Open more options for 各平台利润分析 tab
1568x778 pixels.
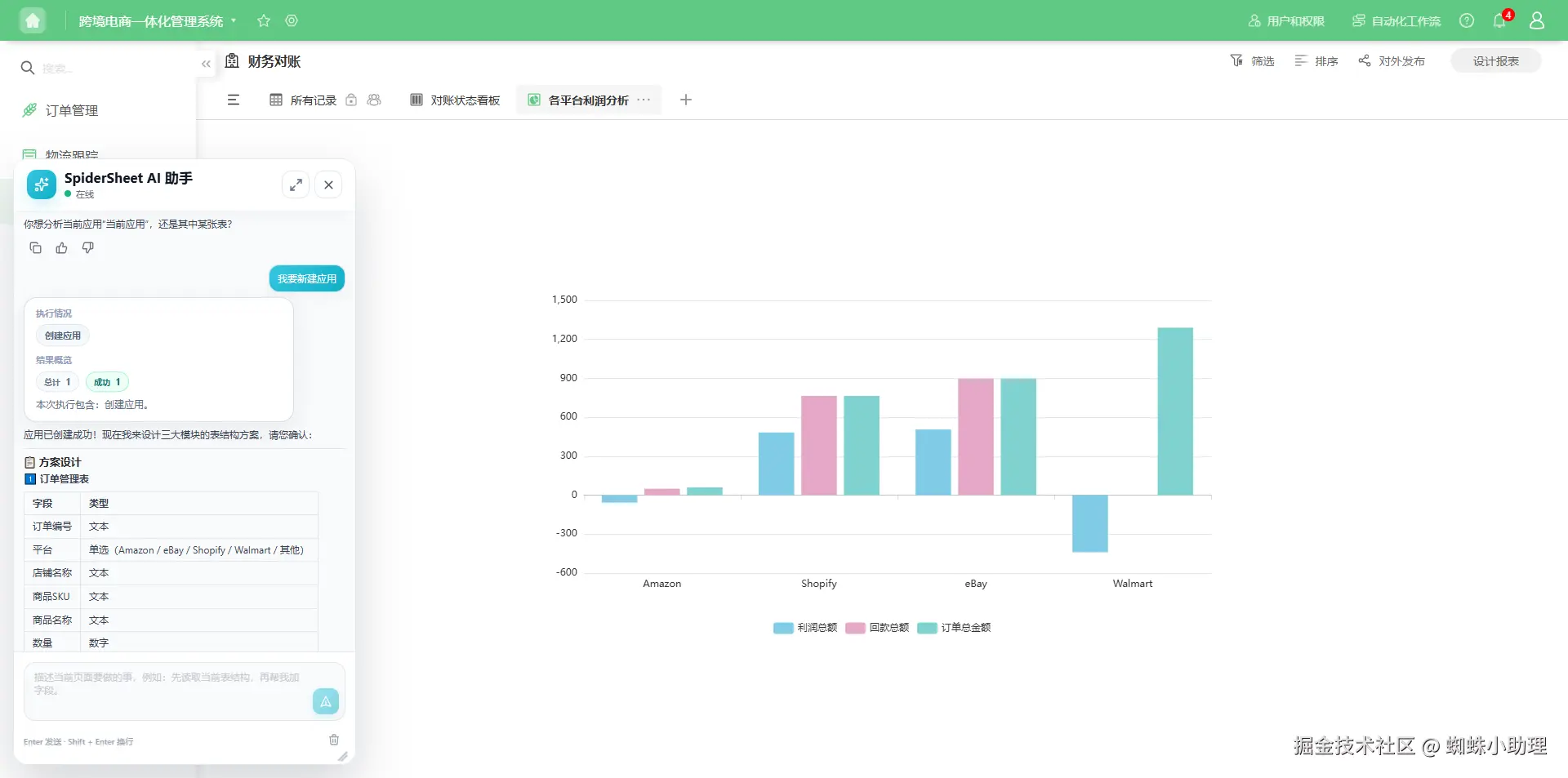click(644, 100)
